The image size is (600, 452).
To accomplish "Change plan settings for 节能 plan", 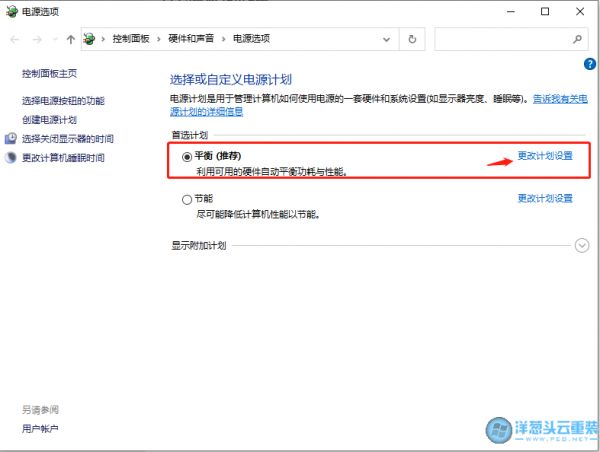I will tap(545, 198).
